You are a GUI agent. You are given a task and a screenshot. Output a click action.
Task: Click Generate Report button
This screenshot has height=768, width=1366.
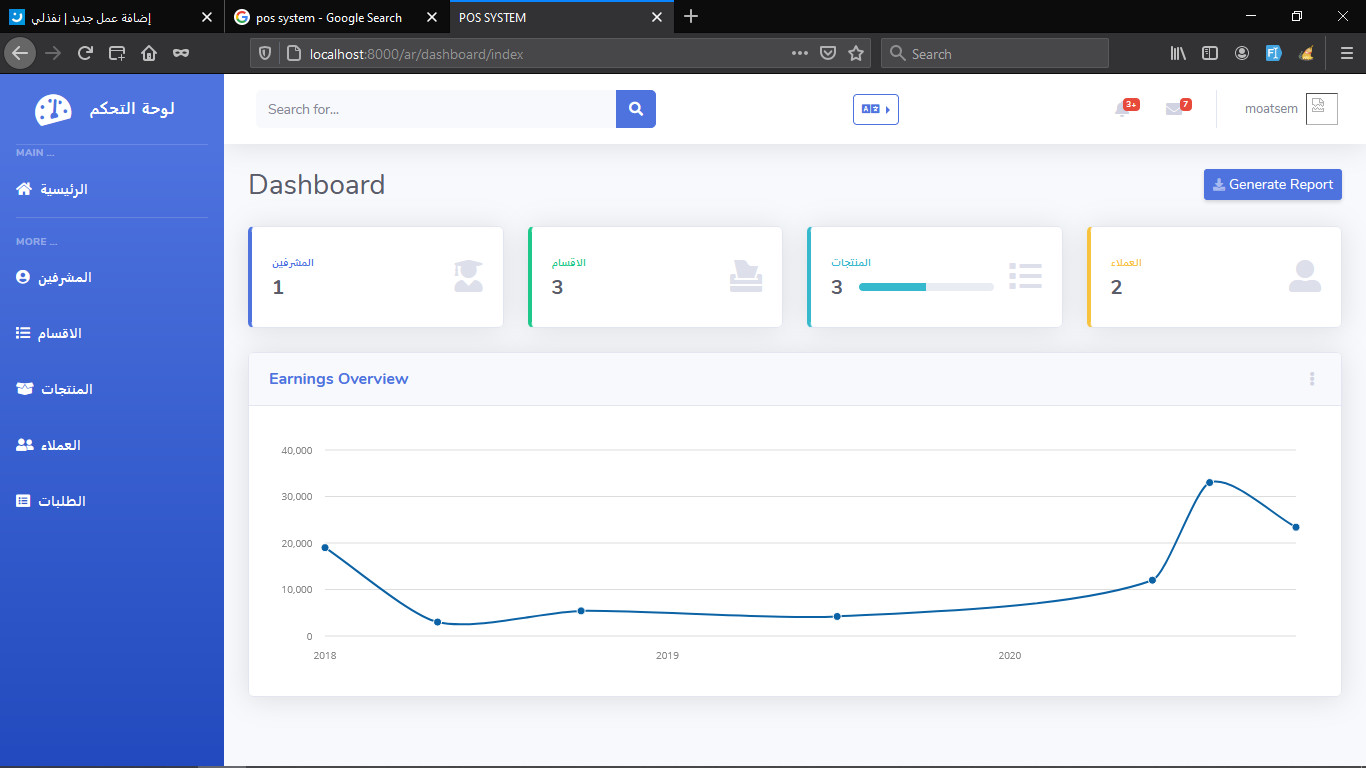coord(1273,184)
